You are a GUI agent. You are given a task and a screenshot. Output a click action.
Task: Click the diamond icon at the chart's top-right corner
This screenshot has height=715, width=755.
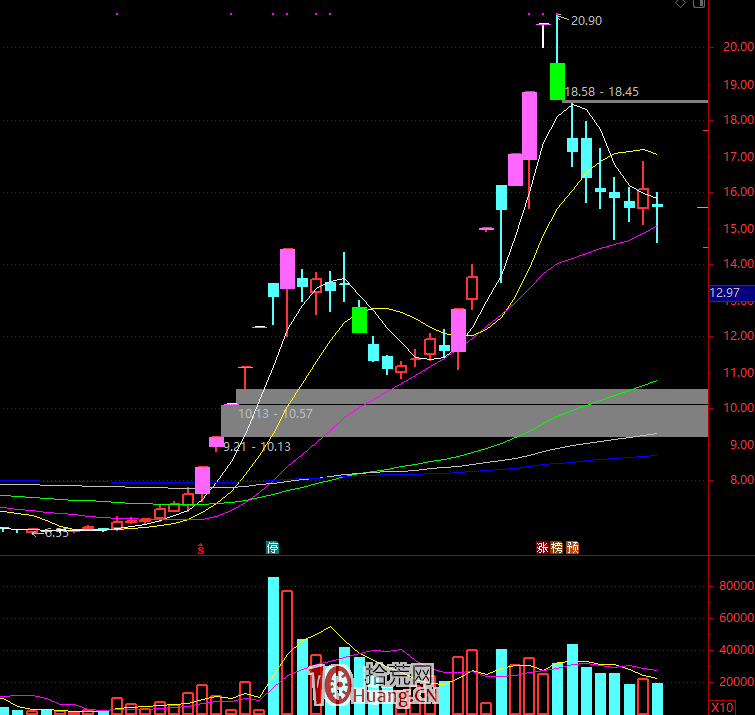[x=680, y=3]
